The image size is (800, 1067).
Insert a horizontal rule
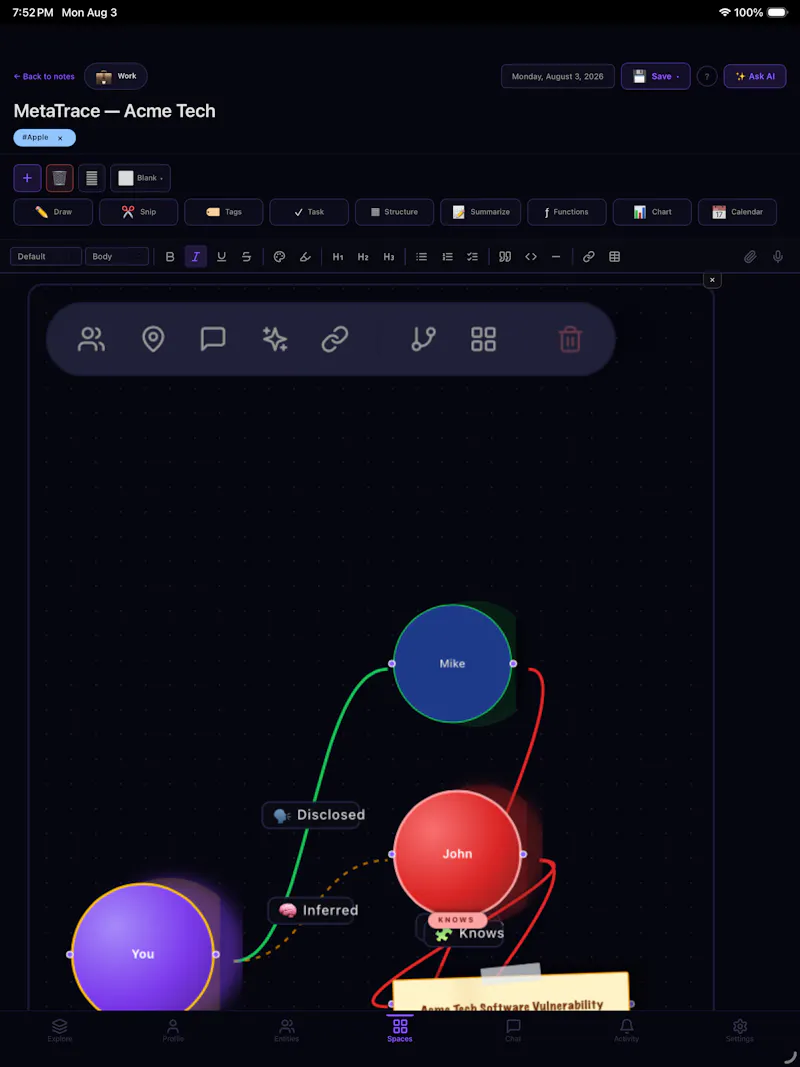tap(556, 257)
